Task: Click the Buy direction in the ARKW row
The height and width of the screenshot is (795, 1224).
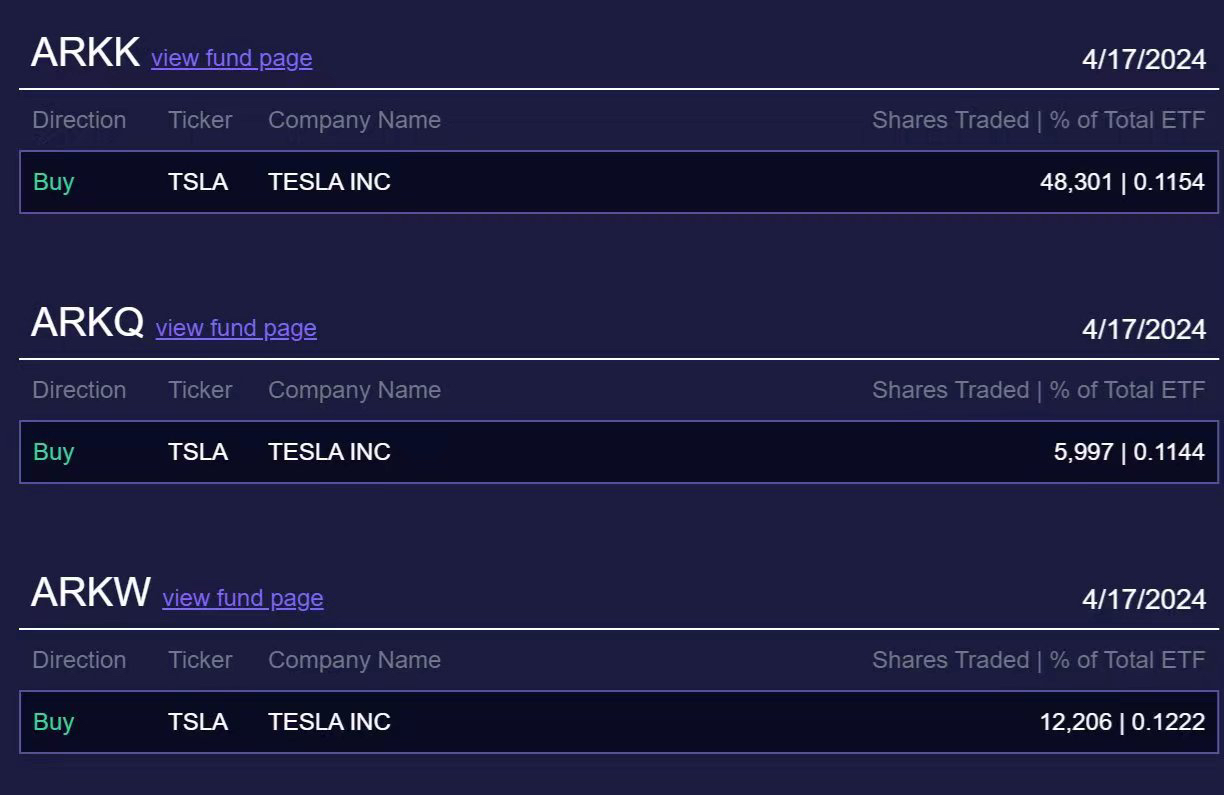Action: [54, 722]
